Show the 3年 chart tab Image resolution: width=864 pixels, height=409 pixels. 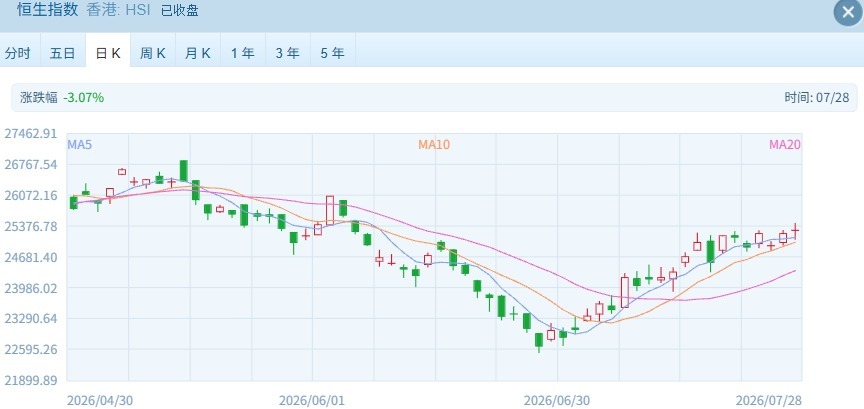click(x=288, y=53)
